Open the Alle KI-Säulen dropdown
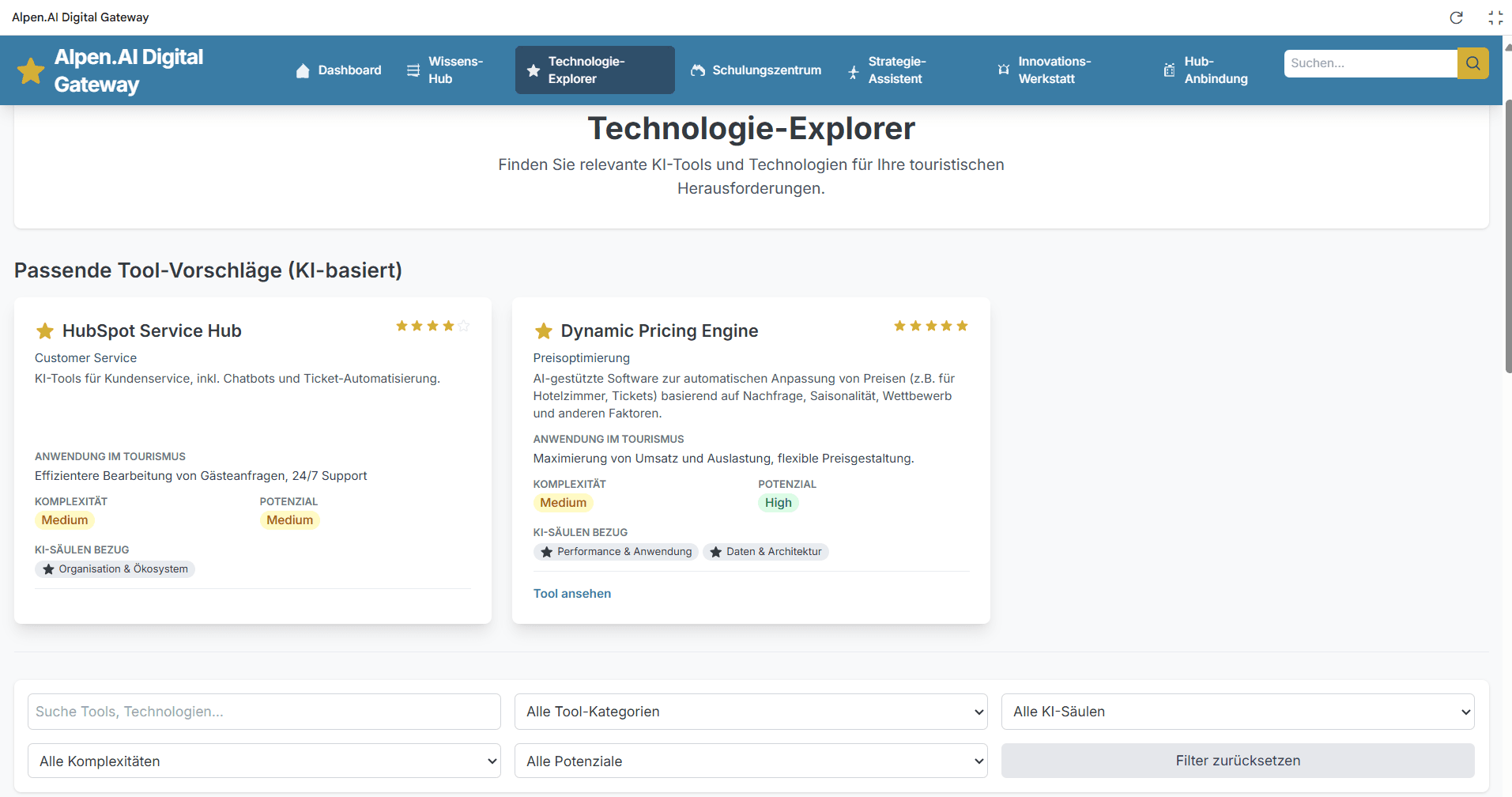This screenshot has height=797, width=1512. click(1238, 712)
